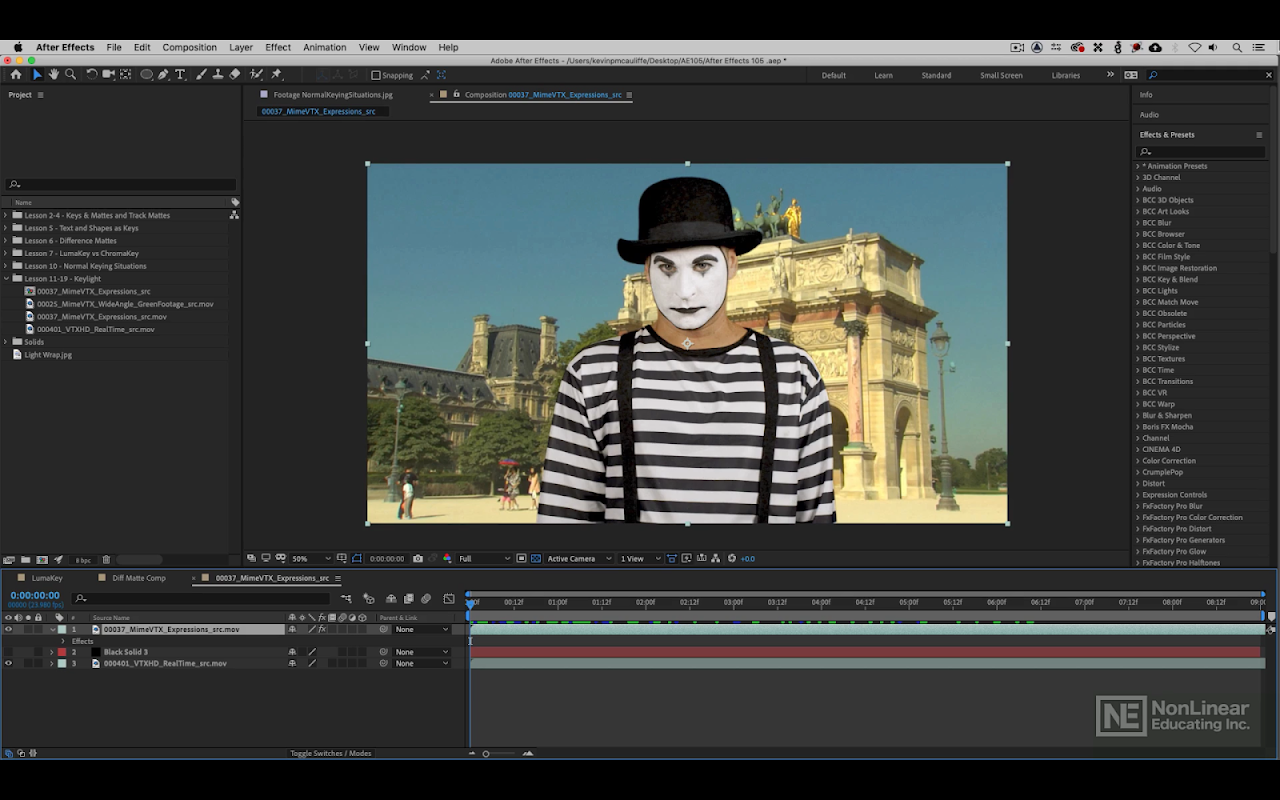This screenshot has width=1280, height=800.
Task: Expand the Color Correction effects category
Action: pyautogui.click(x=1137, y=461)
